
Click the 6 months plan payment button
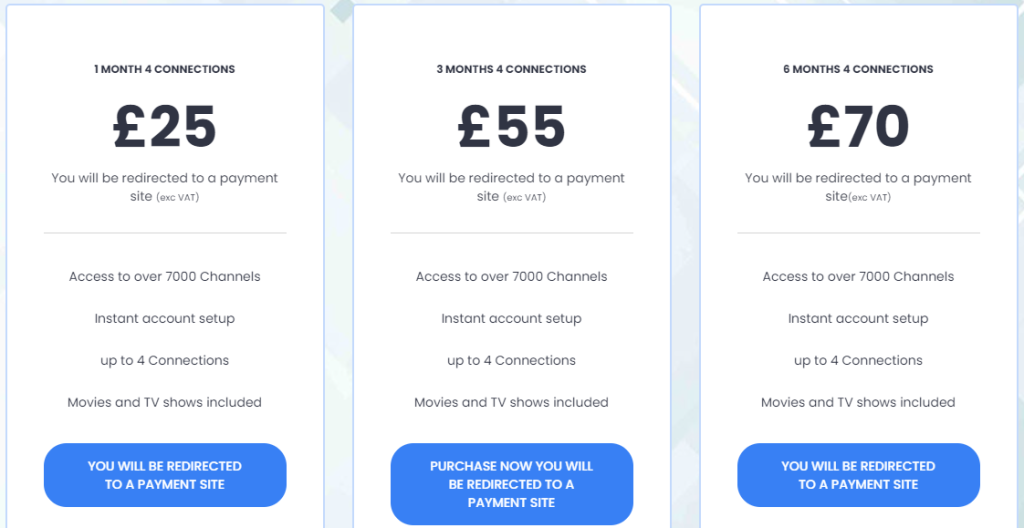[858, 475]
